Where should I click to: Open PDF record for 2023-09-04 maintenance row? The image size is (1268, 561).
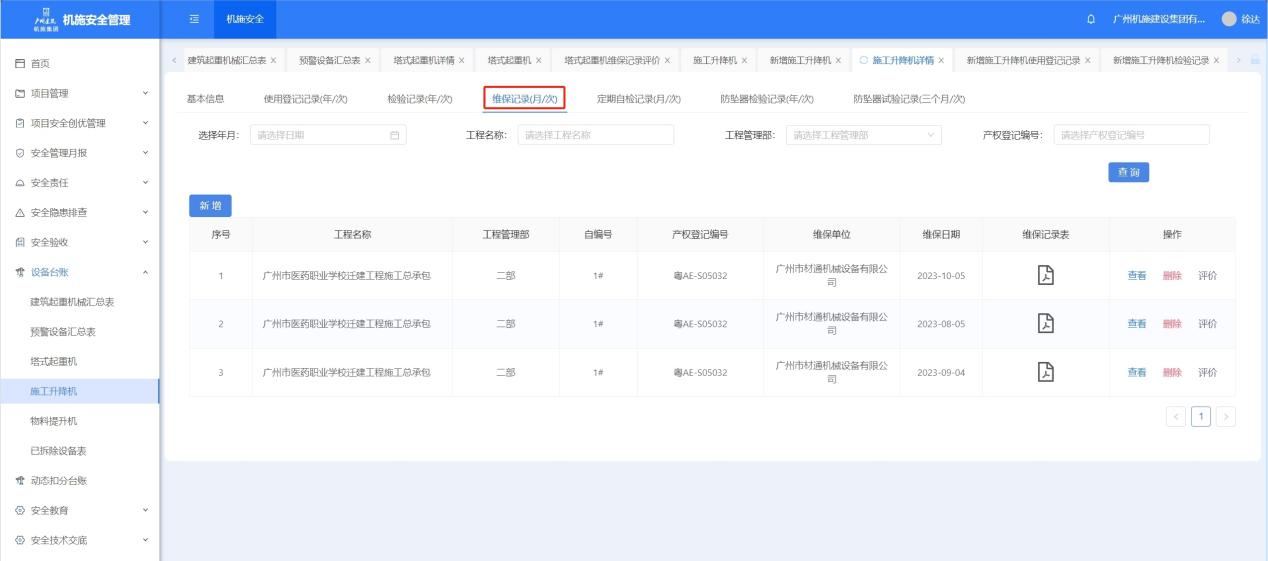pos(1044,372)
